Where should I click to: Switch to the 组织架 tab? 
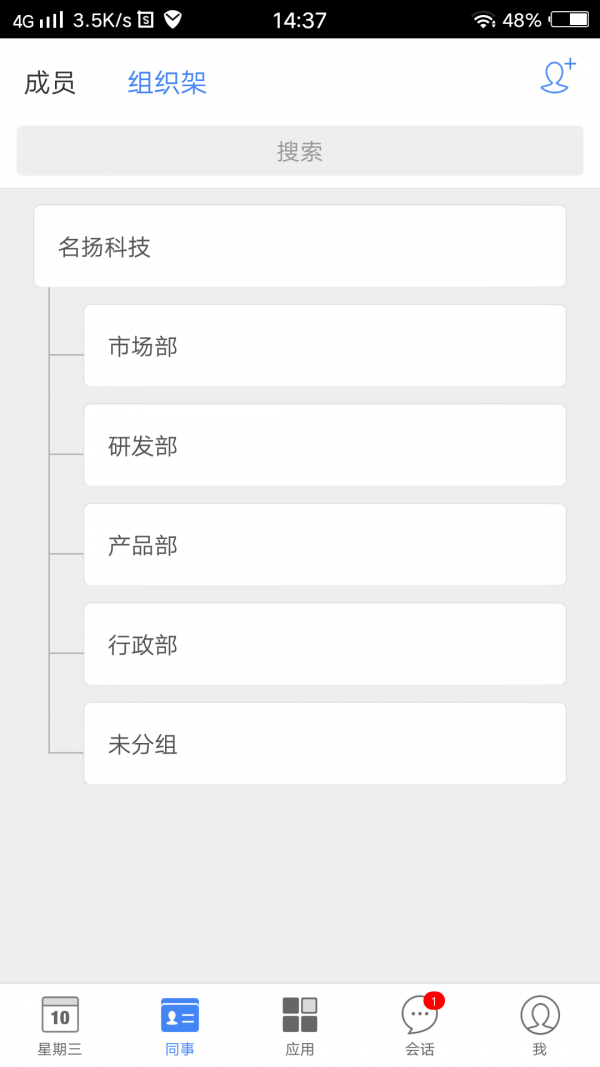(166, 83)
